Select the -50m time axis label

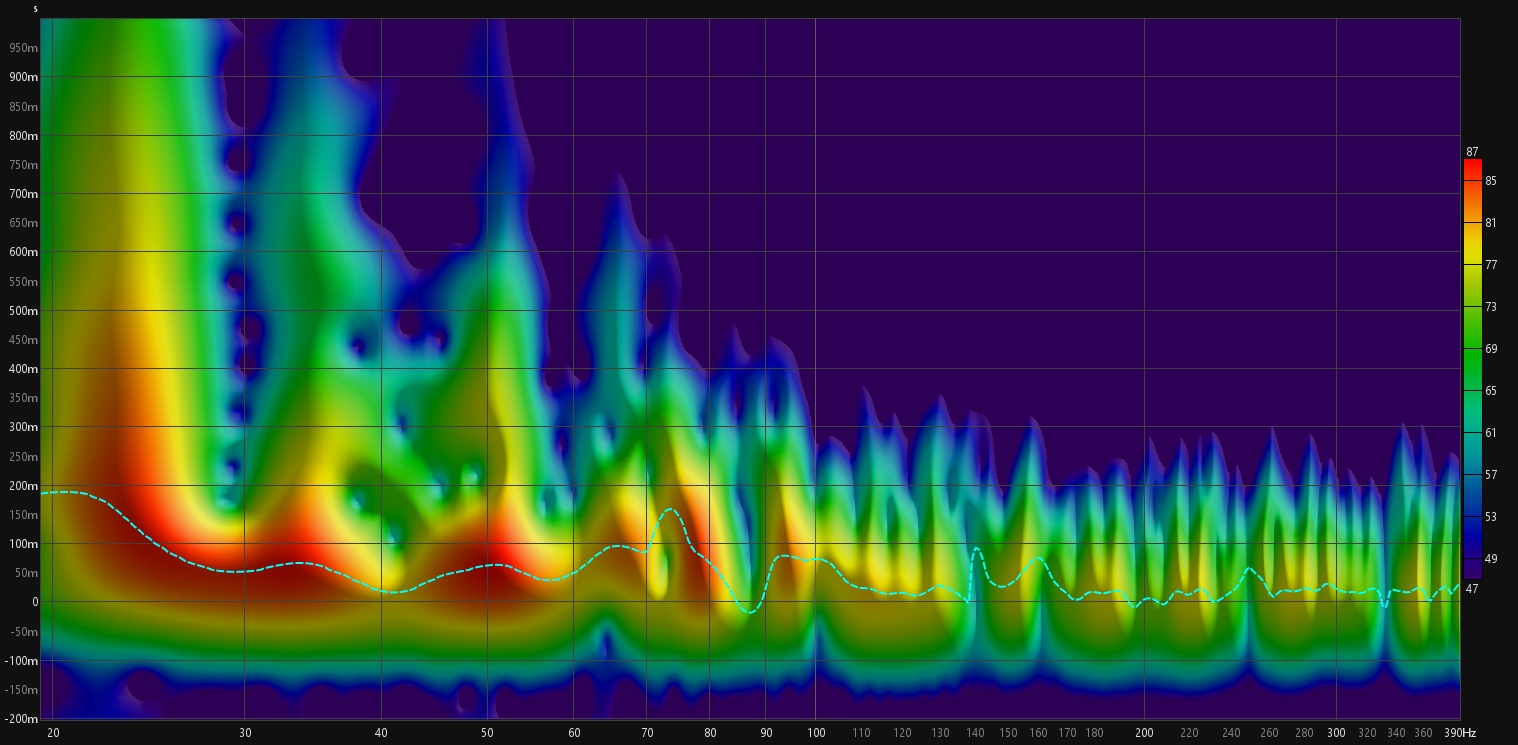tap(23, 632)
